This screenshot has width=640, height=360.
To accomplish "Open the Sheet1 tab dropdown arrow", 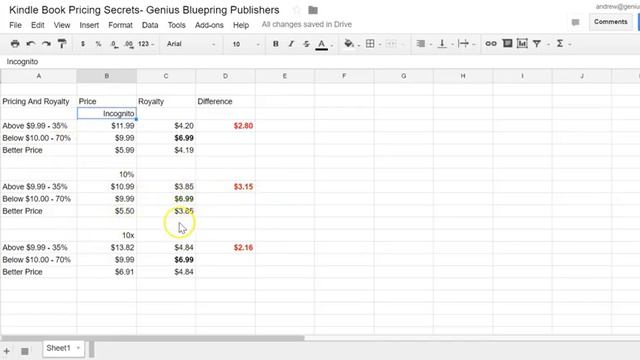I will coord(78,348).
